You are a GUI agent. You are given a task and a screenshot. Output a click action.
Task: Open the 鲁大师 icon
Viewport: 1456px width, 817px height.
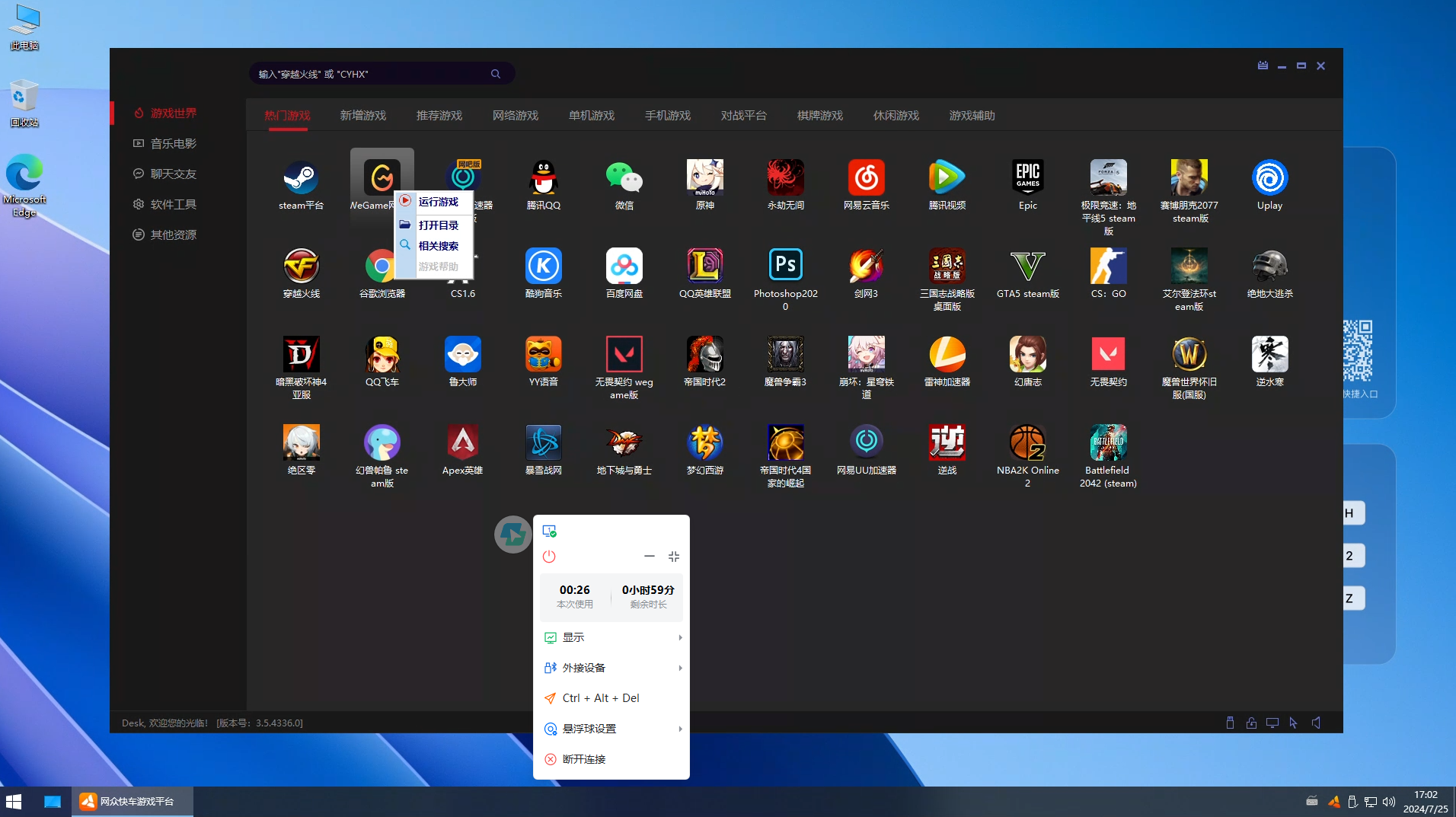tap(462, 354)
